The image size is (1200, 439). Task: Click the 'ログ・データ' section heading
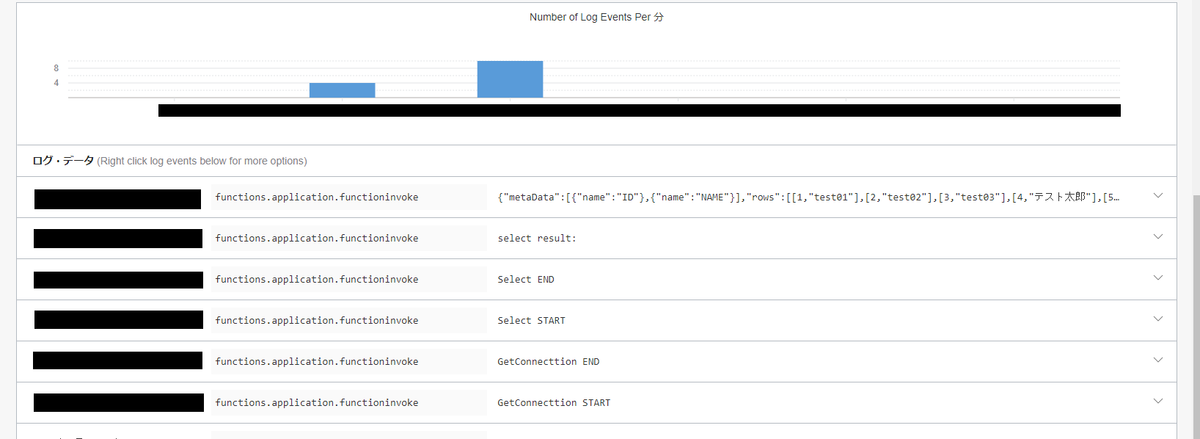coord(63,160)
